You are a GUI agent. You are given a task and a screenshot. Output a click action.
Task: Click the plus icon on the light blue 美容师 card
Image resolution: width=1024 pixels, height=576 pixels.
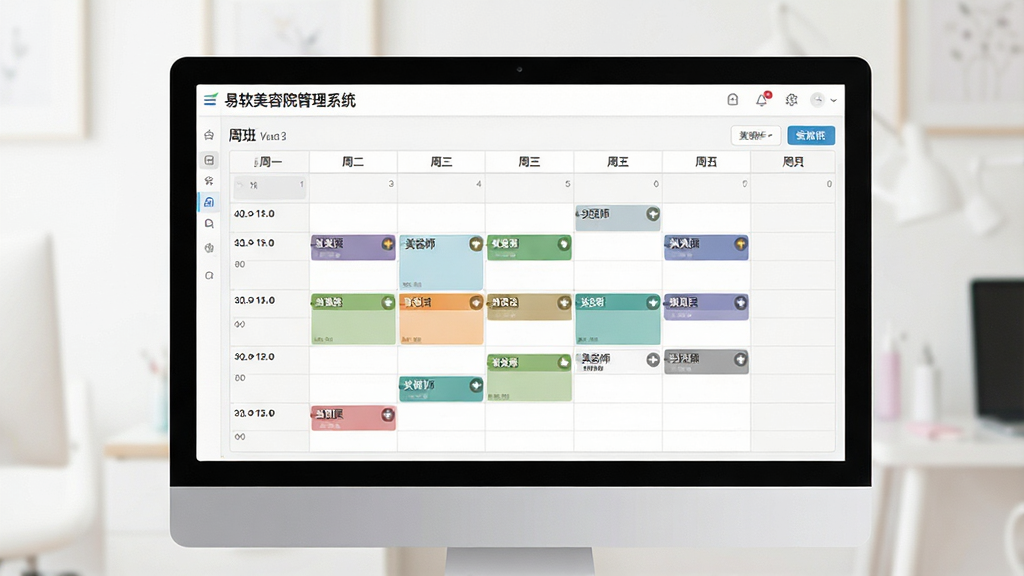(475, 244)
